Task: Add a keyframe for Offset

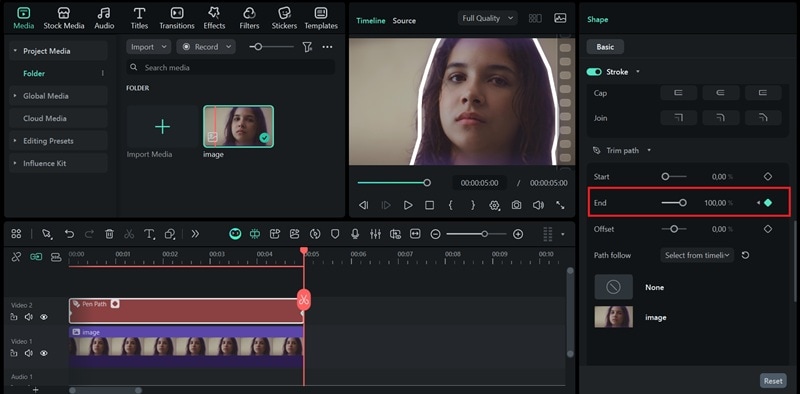Action: click(768, 229)
